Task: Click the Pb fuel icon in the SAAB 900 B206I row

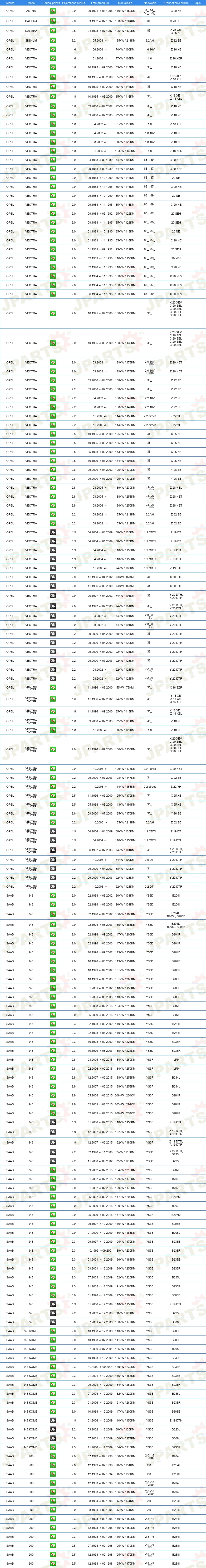Action: [x=53, y=1474]
